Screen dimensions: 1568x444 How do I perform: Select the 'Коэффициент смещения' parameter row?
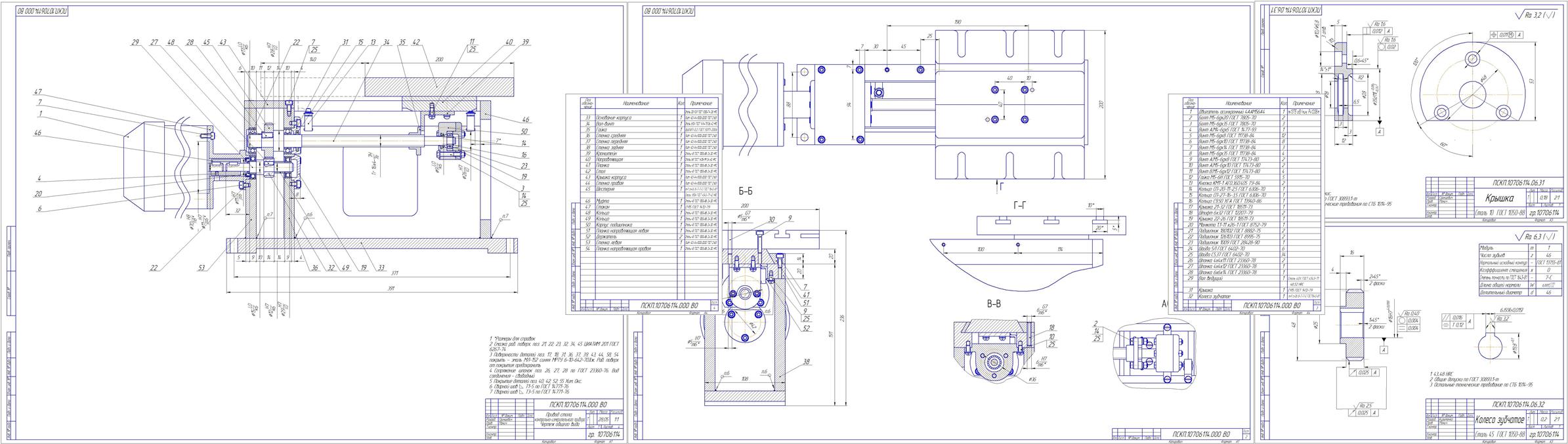[x=1521, y=270]
